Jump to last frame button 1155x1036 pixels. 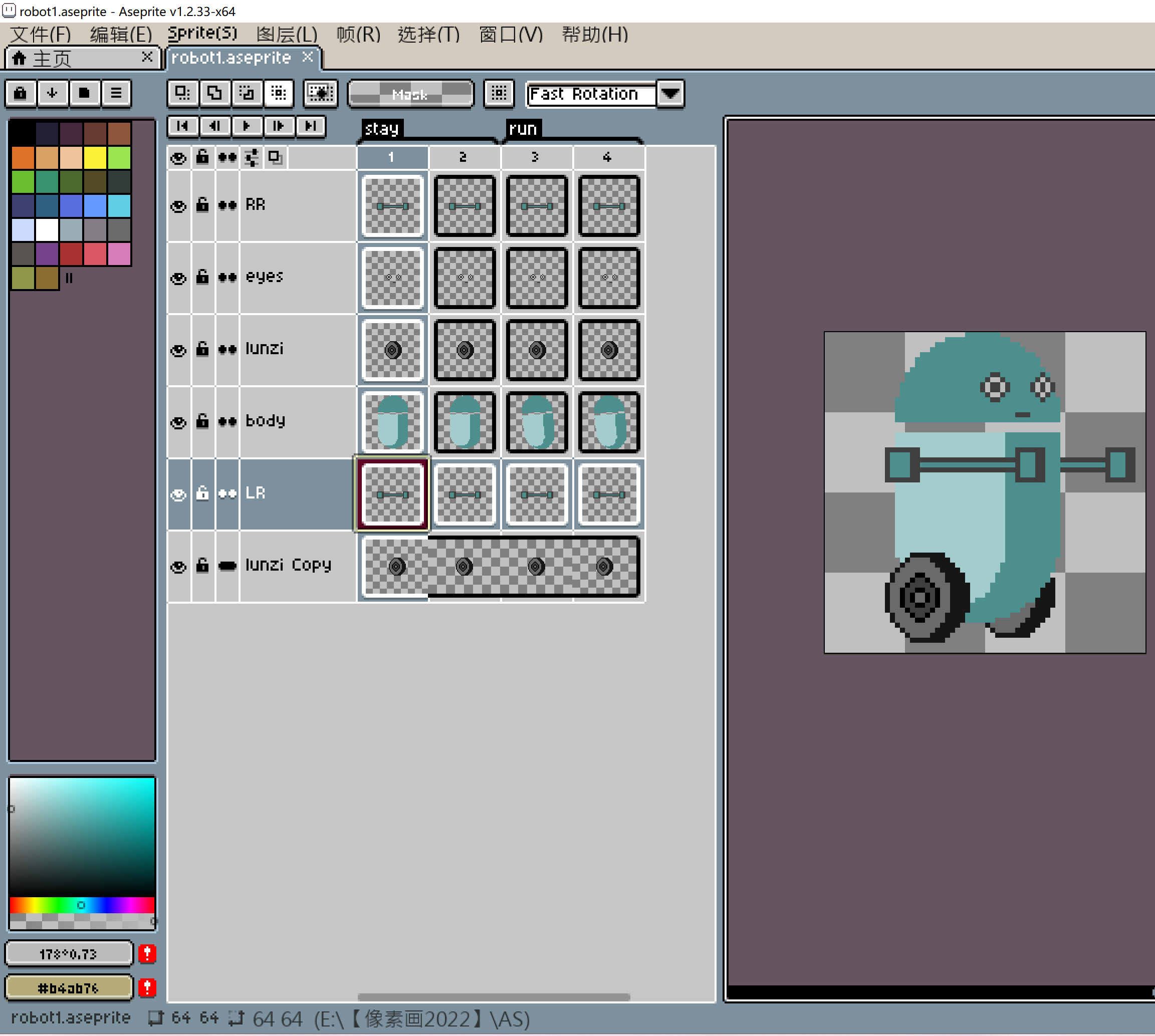click(310, 126)
